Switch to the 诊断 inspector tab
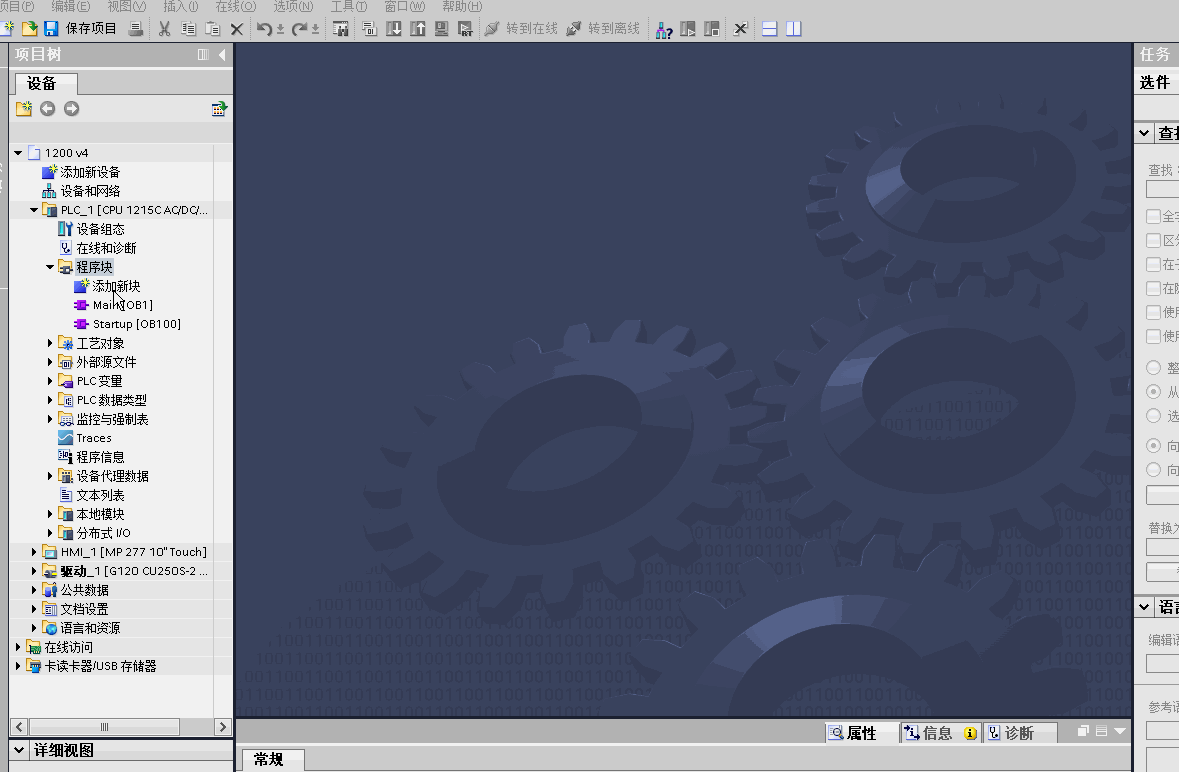 [1020, 733]
